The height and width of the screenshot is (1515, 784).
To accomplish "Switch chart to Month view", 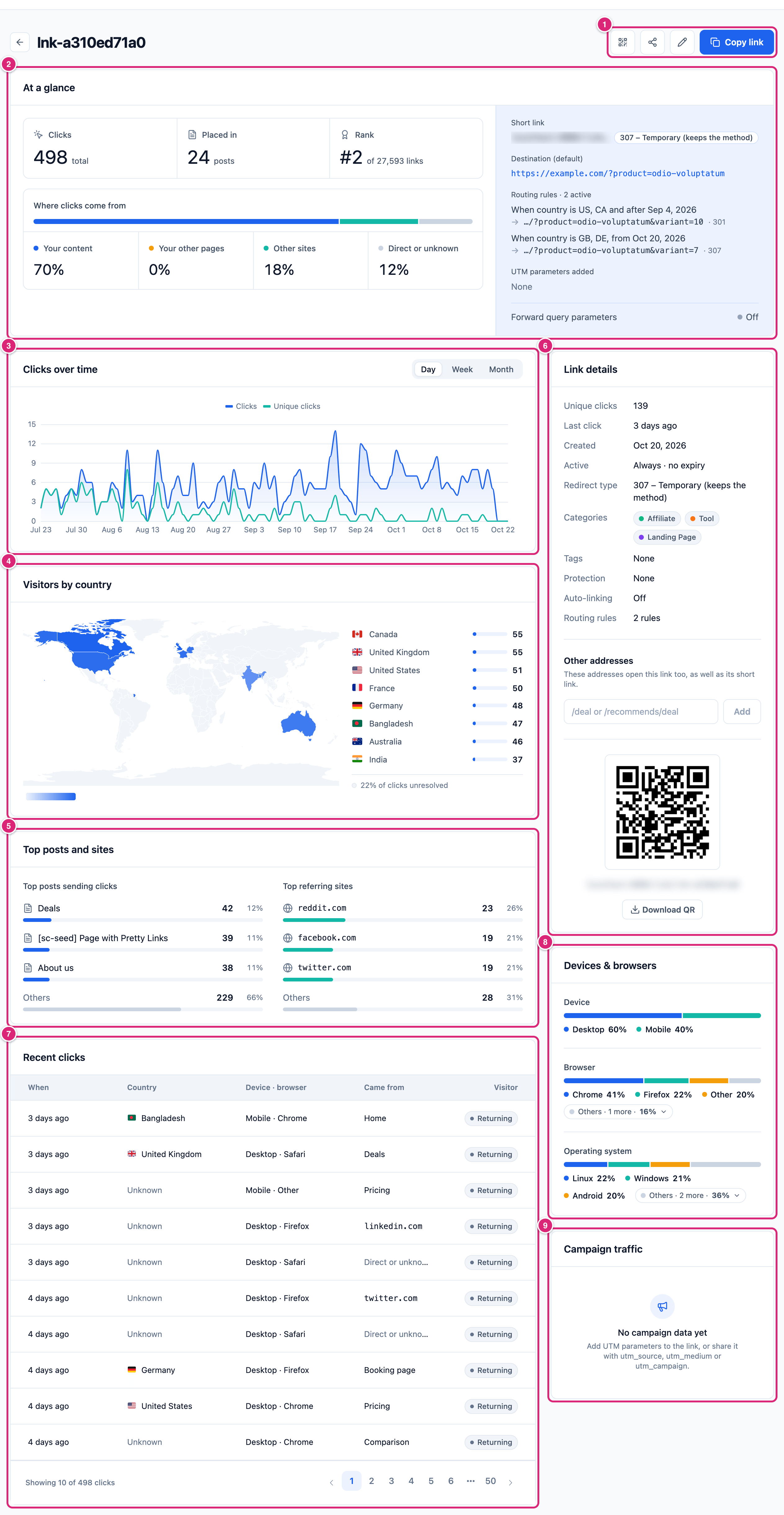I will [x=501, y=369].
